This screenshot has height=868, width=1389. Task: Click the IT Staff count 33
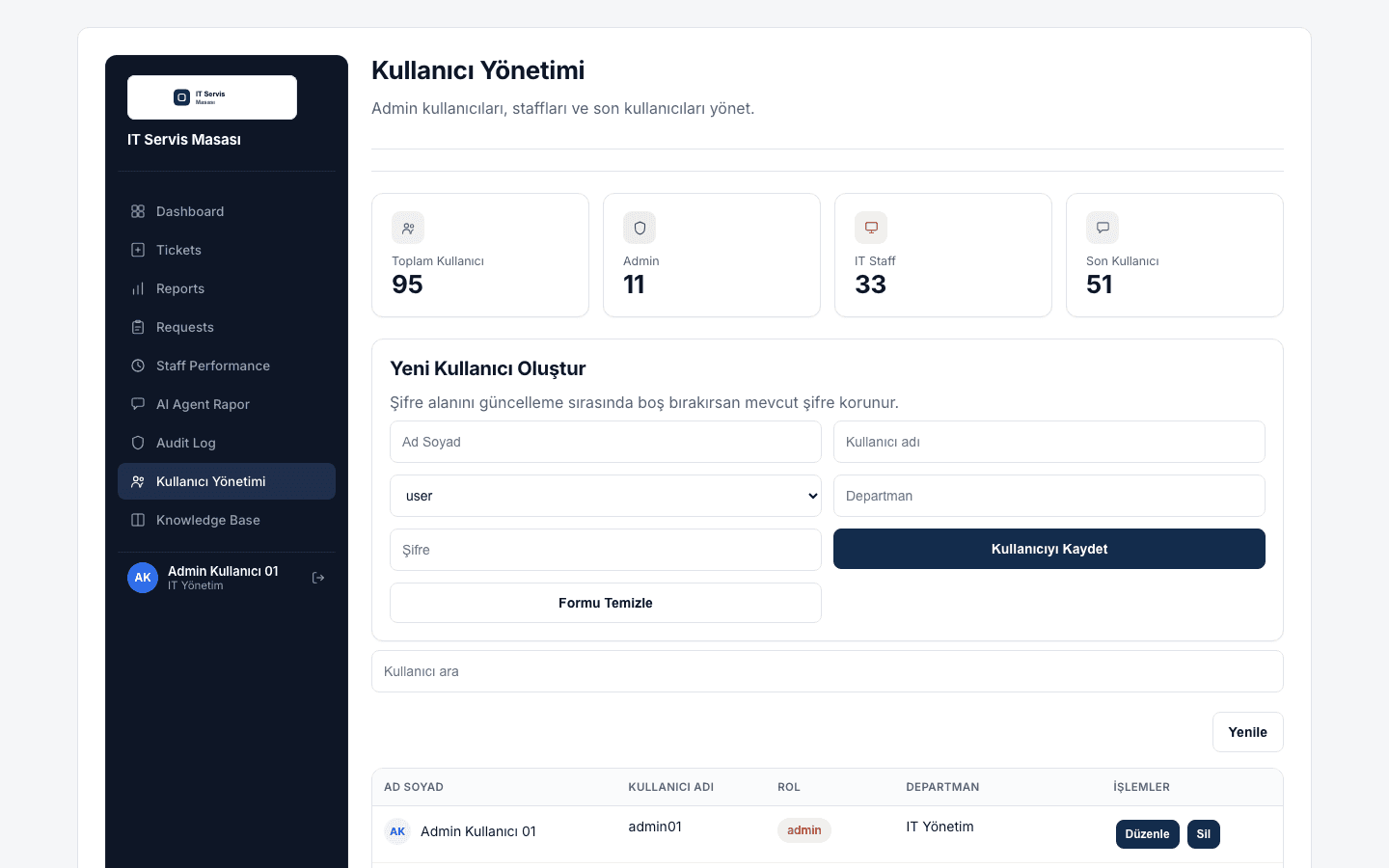(871, 285)
